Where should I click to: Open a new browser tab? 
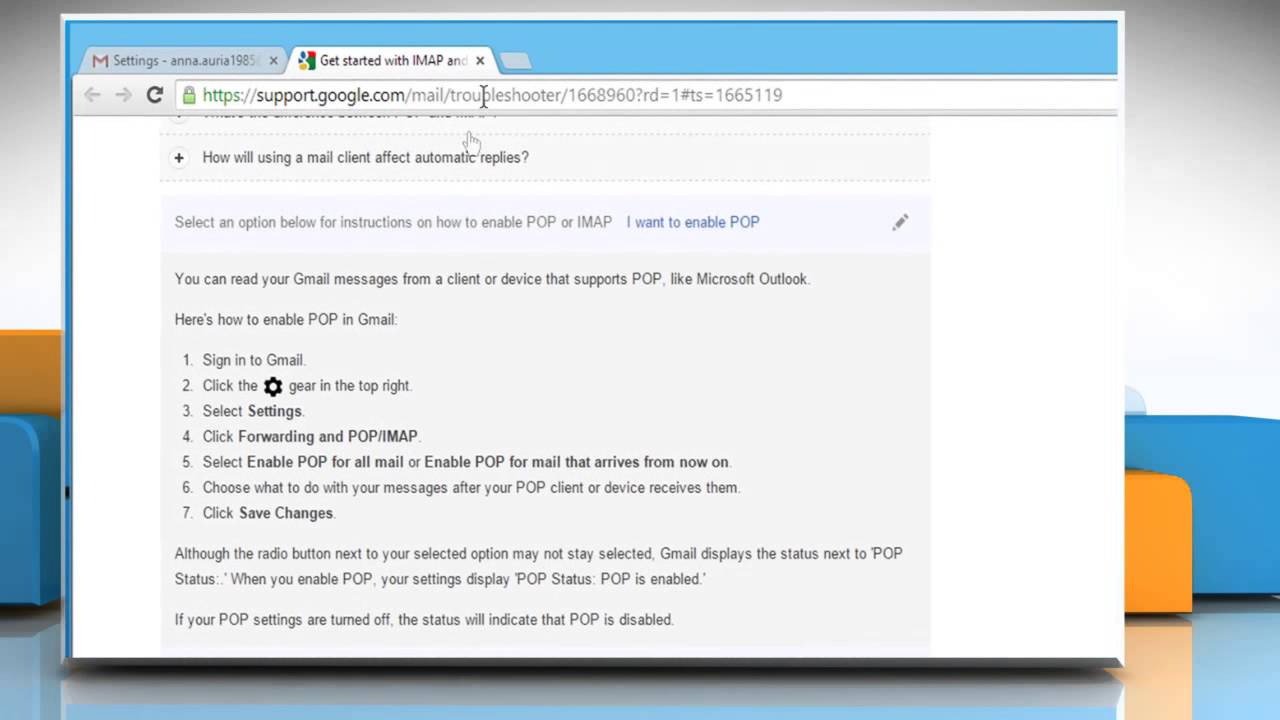(515, 61)
